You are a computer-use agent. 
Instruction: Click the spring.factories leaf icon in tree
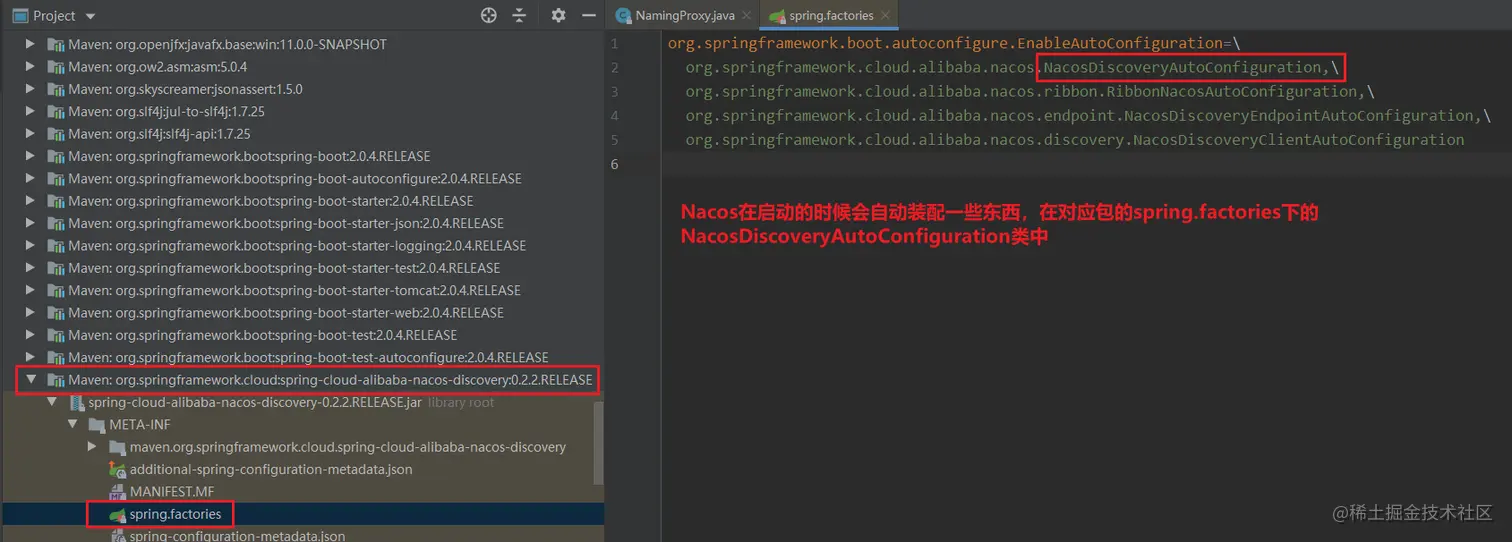[x=117, y=514]
